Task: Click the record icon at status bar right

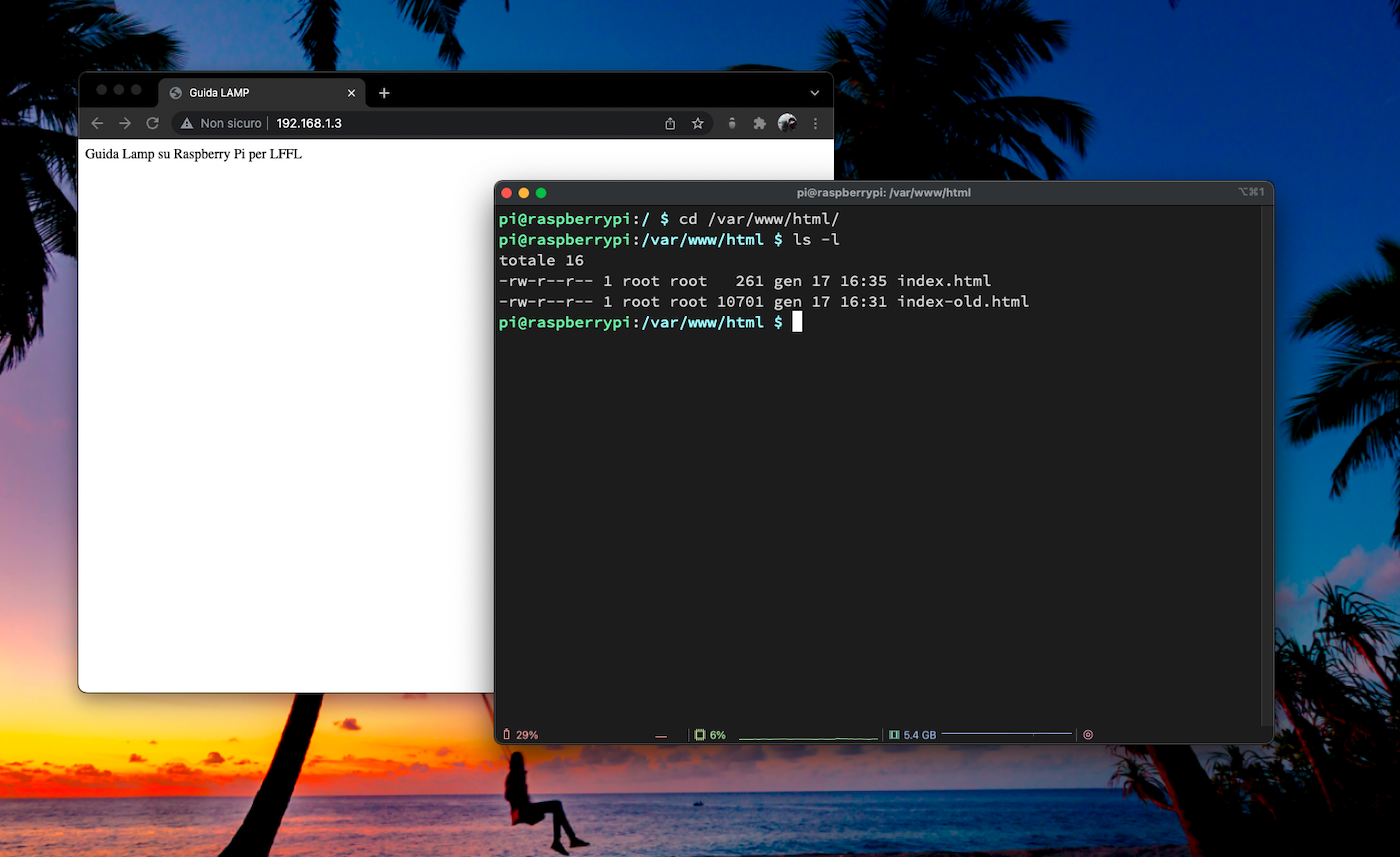Action: pos(1088,734)
